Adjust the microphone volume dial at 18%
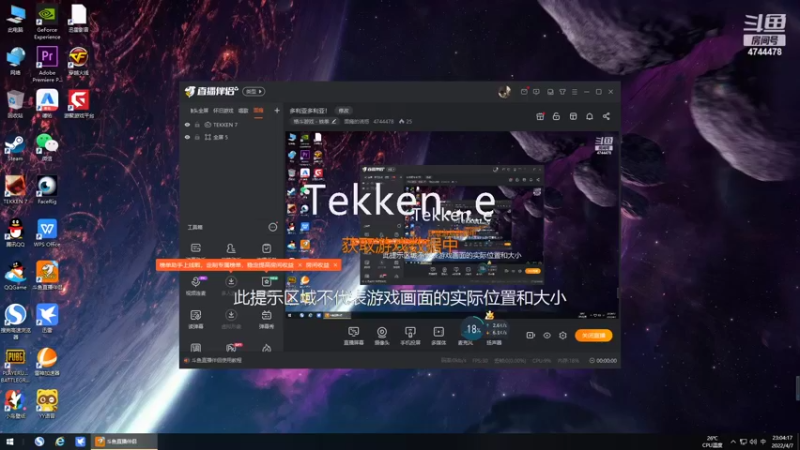The image size is (800, 450). coord(472,330)
